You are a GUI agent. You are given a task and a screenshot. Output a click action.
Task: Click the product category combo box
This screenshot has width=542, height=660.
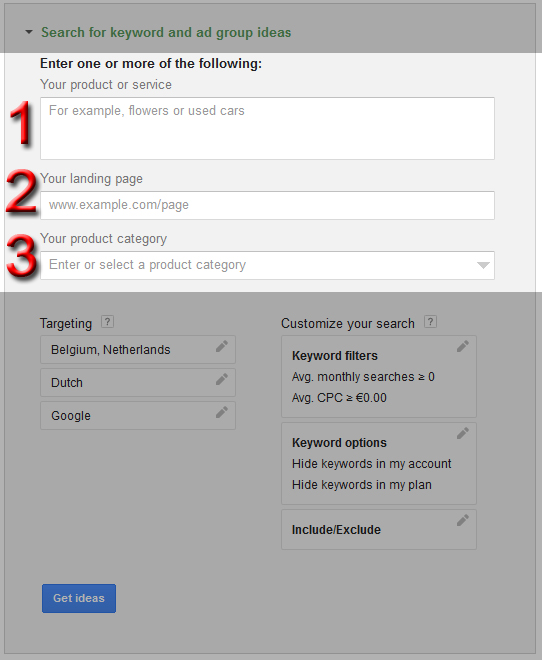(x=267, y=265)
